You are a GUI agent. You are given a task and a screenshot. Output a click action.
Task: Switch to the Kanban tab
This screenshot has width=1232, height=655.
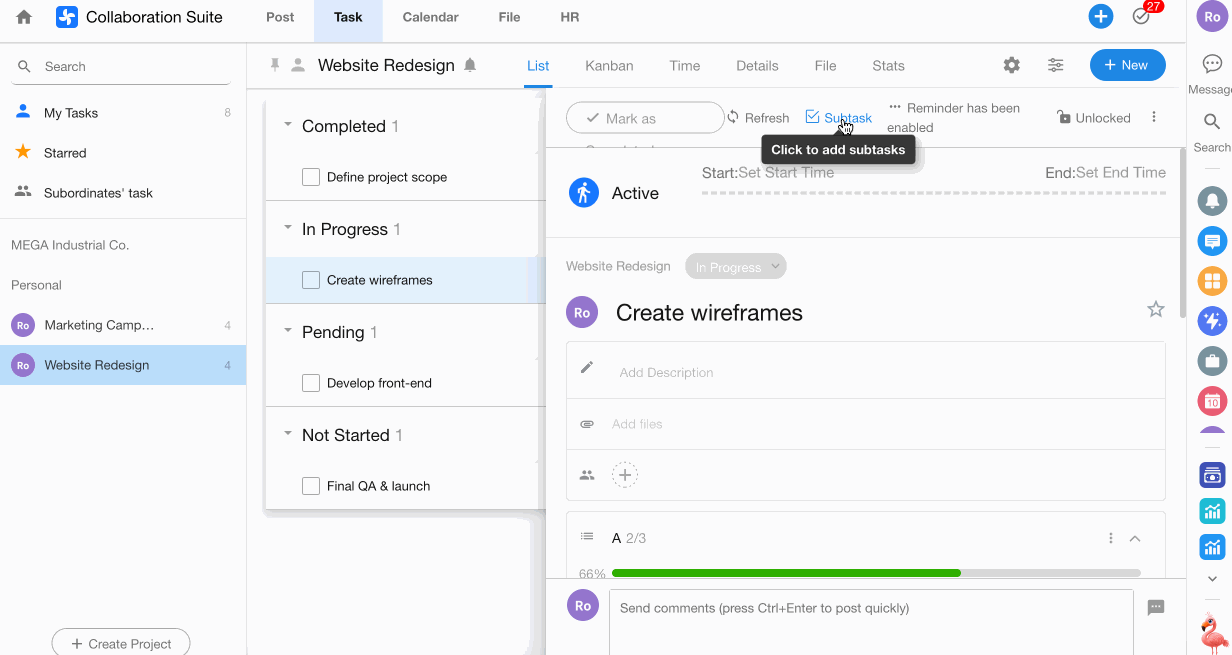pyautogui.click(x=609, y=66)
